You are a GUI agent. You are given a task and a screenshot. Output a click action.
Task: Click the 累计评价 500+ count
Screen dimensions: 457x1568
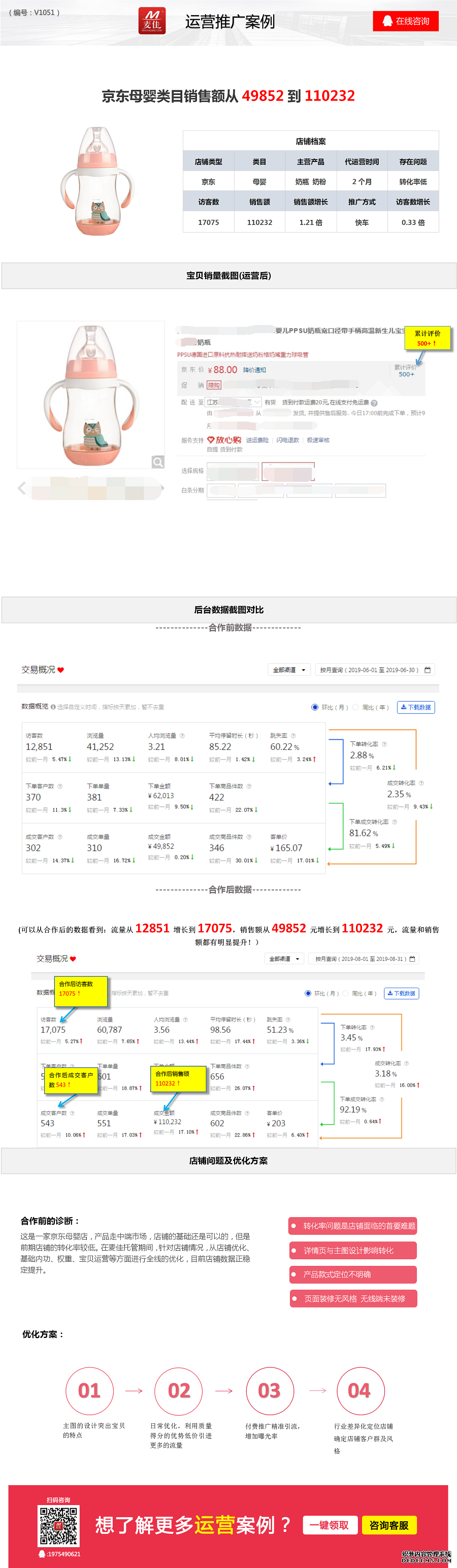pos(406,374)
